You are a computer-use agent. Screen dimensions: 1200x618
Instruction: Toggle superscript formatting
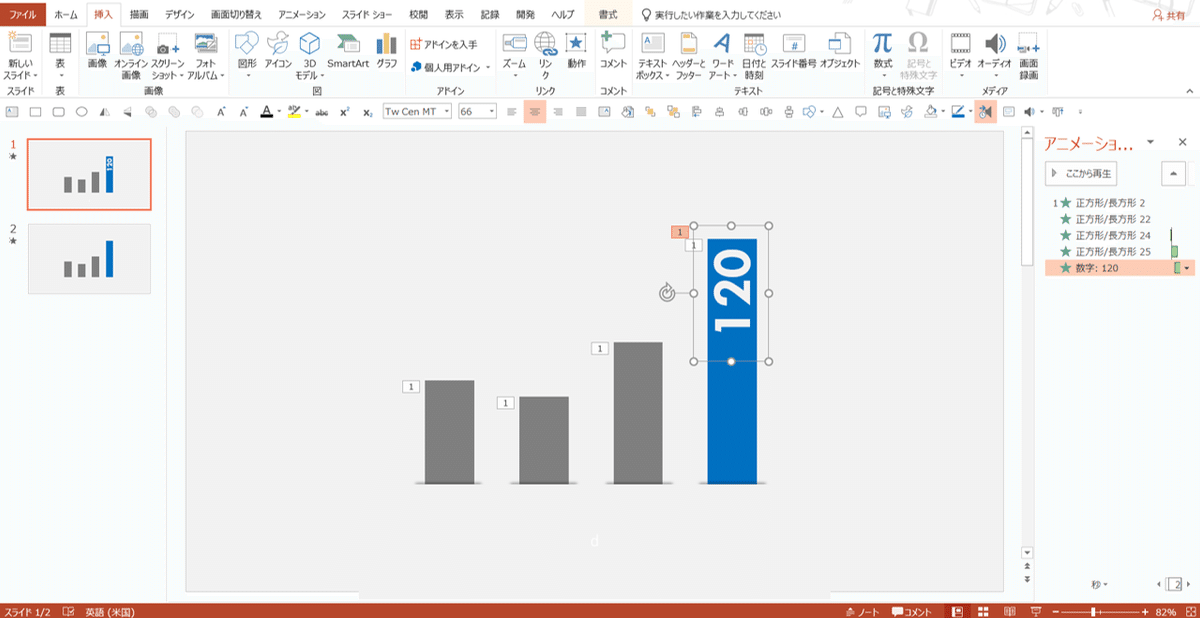345,112
